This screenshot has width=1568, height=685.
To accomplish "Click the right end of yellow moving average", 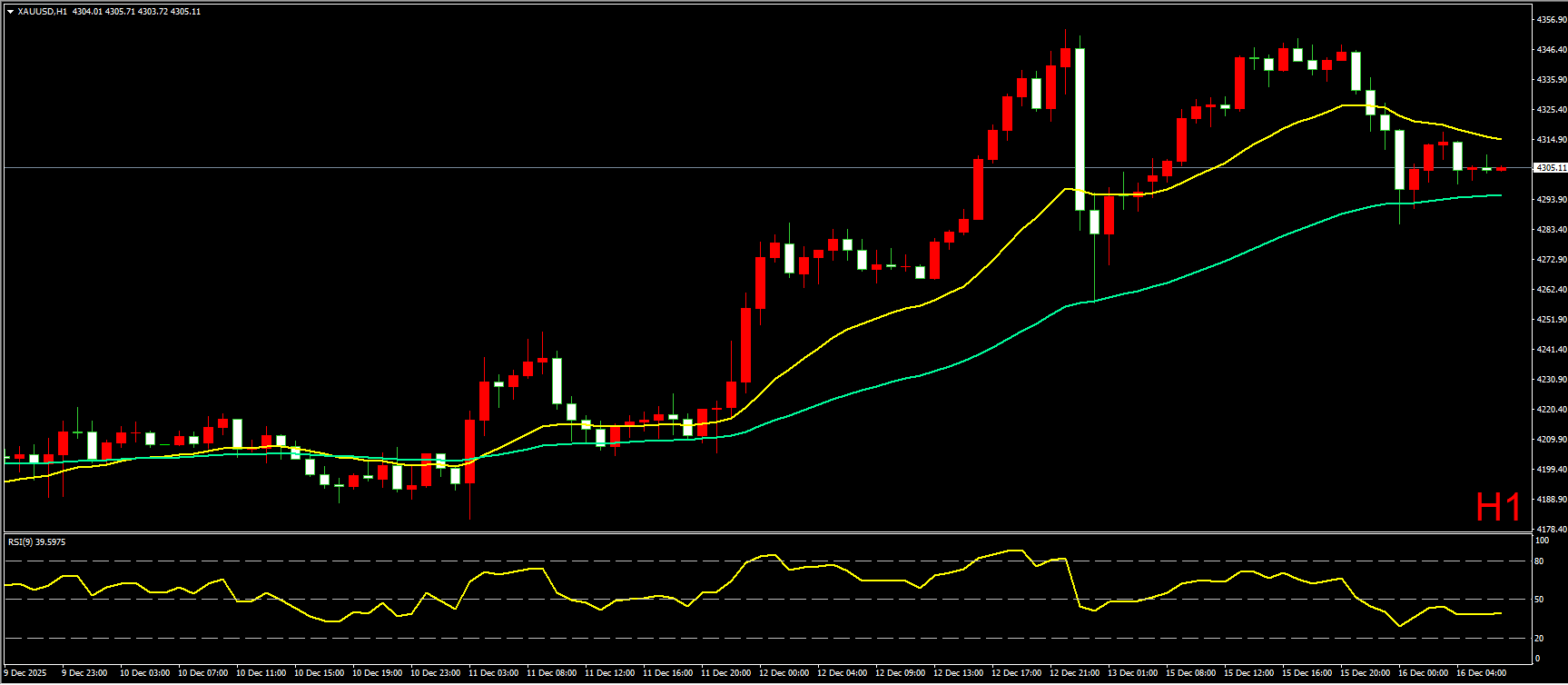I will click(1501, 139).
